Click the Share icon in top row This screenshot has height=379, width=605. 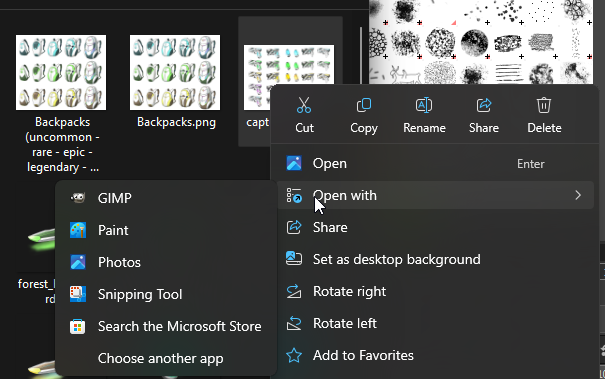[483, 105]
